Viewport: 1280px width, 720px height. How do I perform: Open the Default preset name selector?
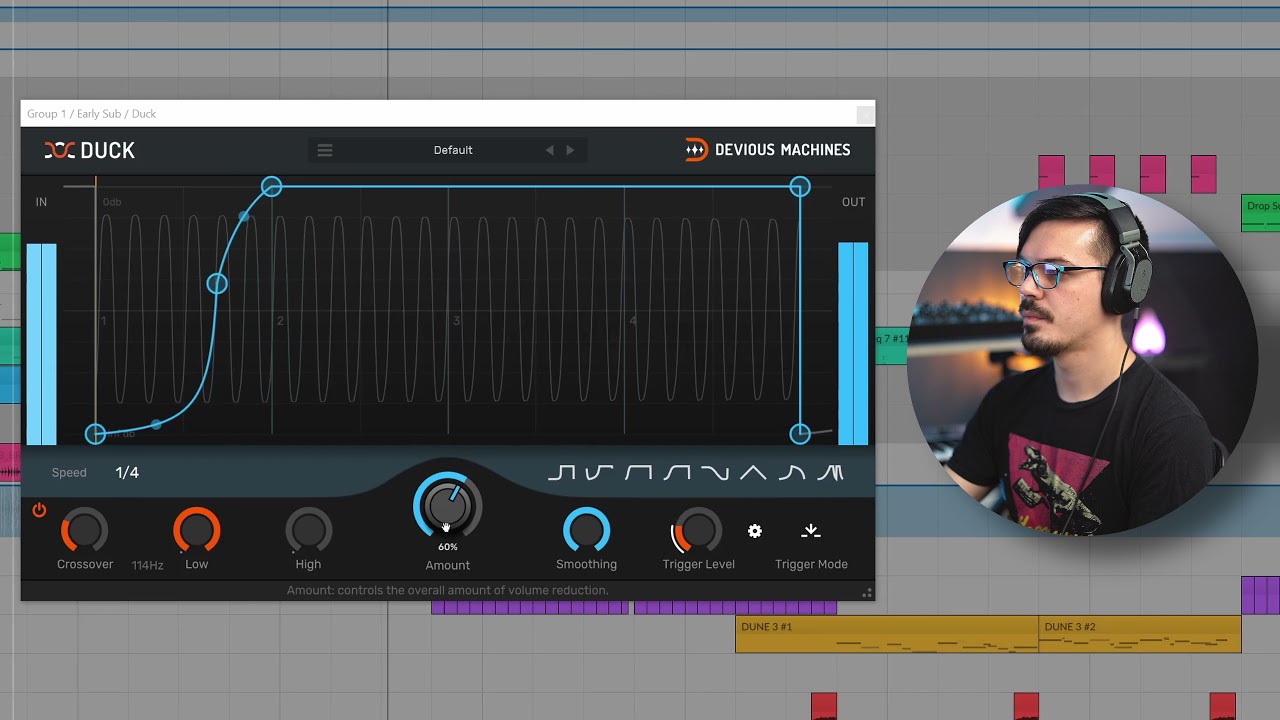coord(453,150)
